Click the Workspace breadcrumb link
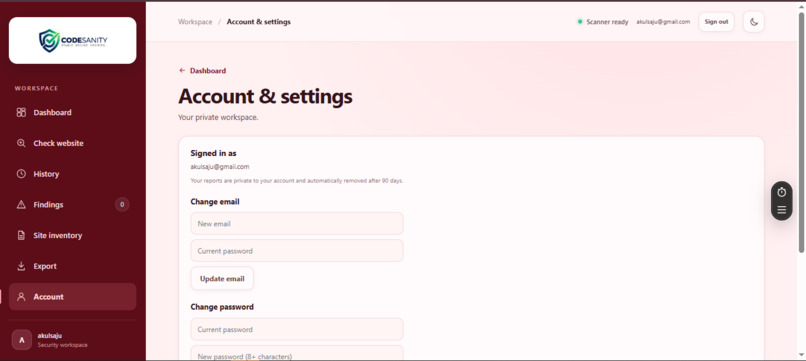This screenshot has height=361, width=806. coord(195,22)
